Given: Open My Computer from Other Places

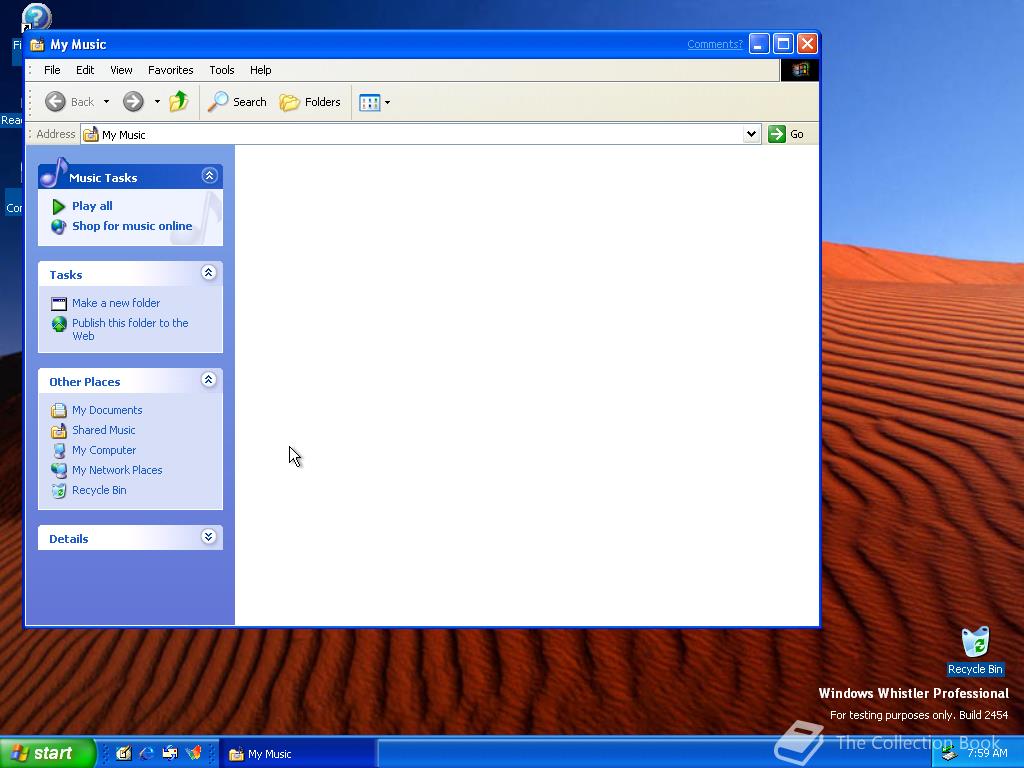Looking at the screenshot, I should coord(104,450).
